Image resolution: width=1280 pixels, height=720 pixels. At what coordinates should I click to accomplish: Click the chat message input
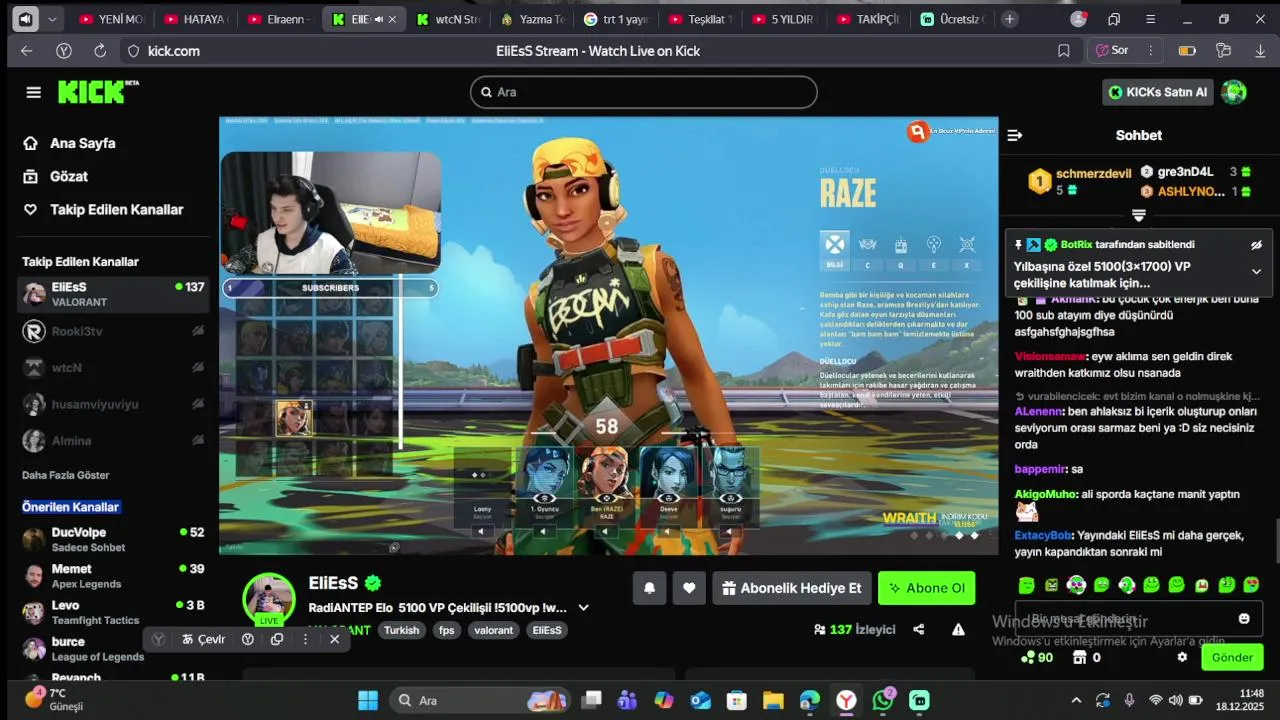[x=1126, y=619]
